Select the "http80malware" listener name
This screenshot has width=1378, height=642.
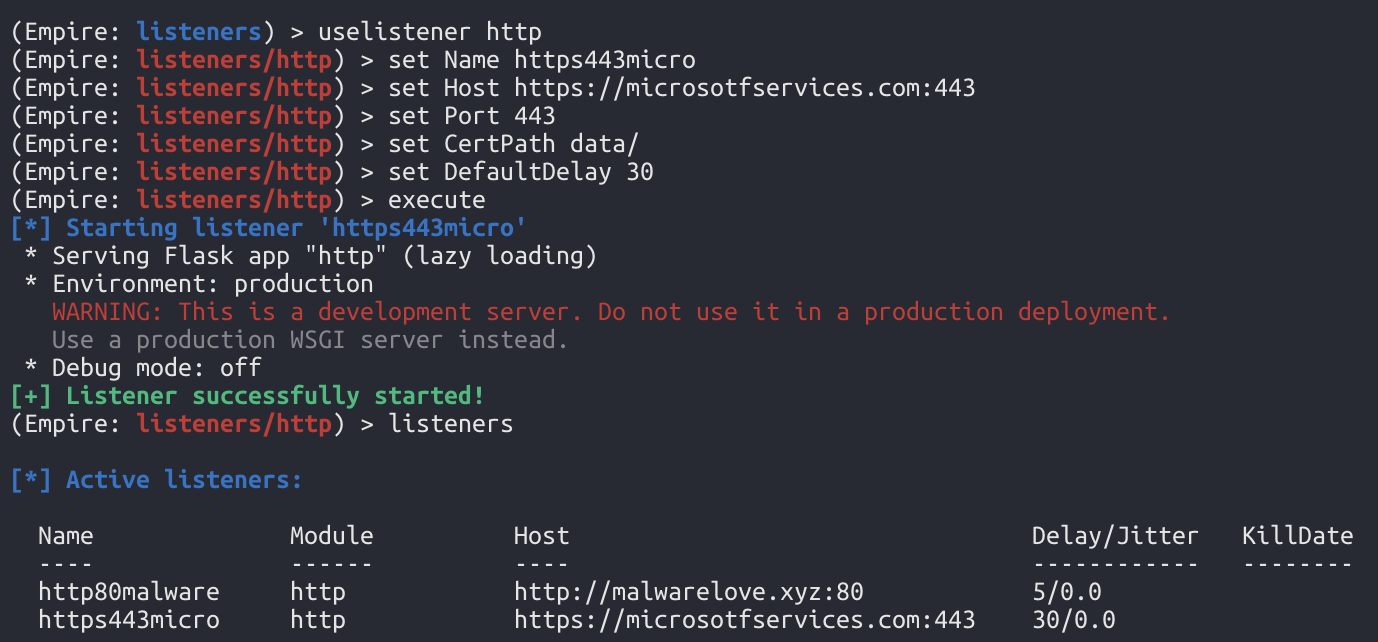[x=128, y=592]
